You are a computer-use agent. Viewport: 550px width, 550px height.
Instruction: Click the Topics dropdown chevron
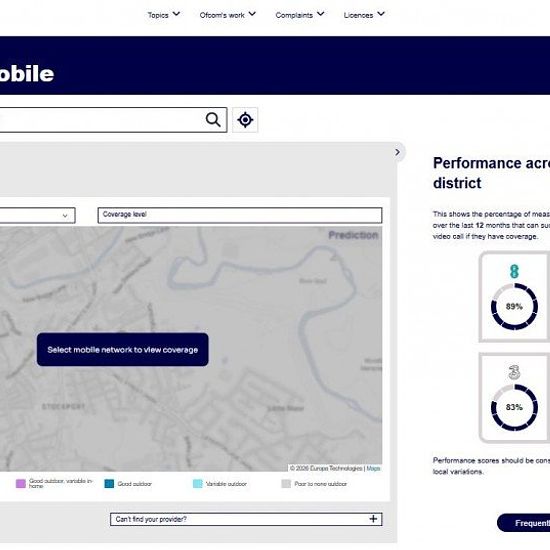tap(176, 14)
